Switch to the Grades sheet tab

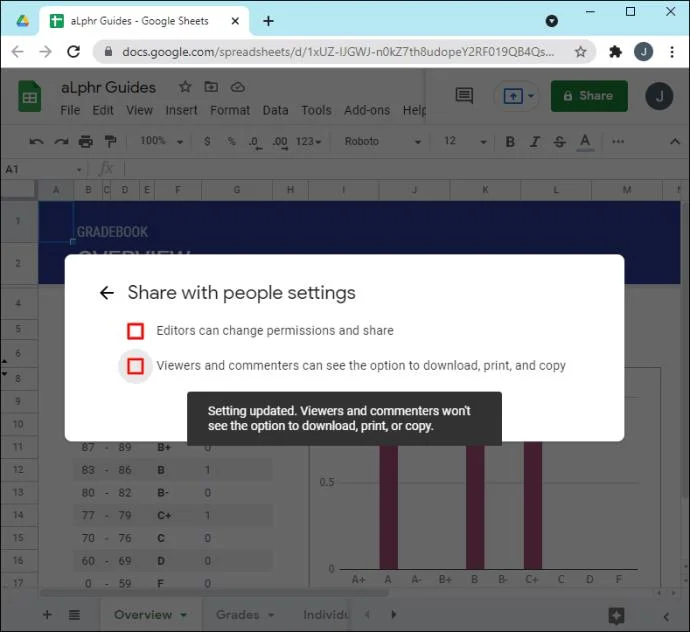(238, 614)
